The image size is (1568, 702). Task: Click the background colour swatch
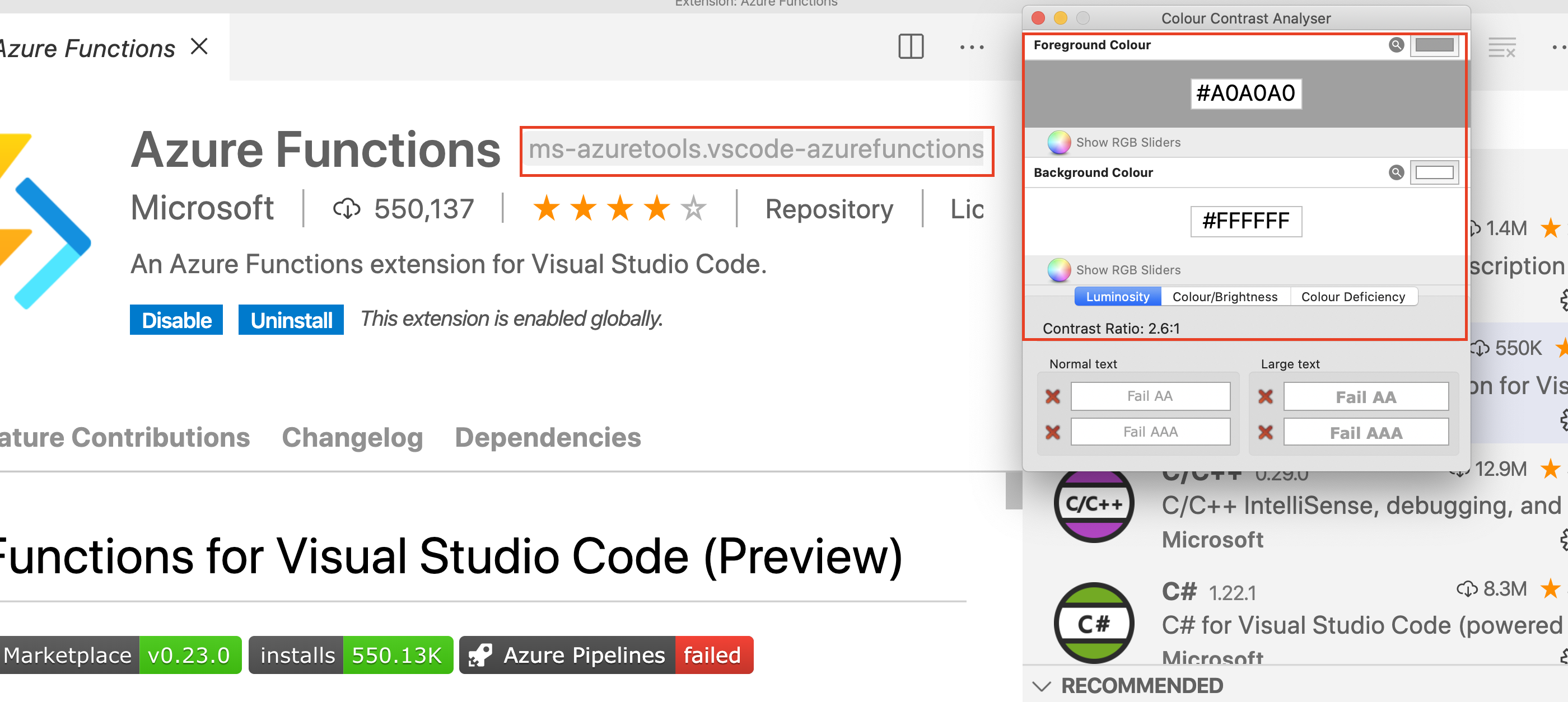click(x=1434, y=173)
